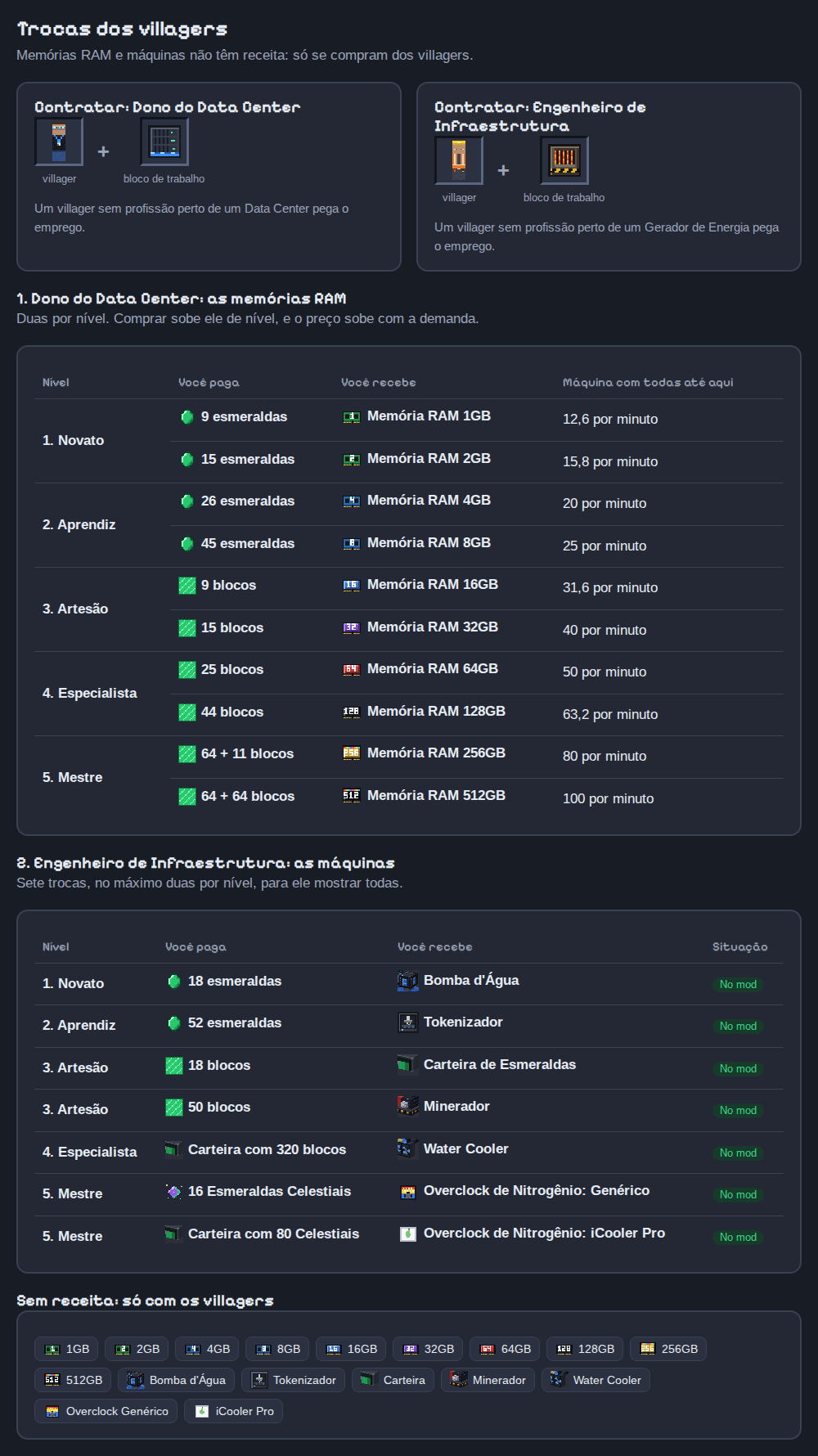Image resolution: width=818 pixels, height=1456 pixels.
Task: Choose the Water Cooler chip in the no-recipe list
Action: [596, 1380]
